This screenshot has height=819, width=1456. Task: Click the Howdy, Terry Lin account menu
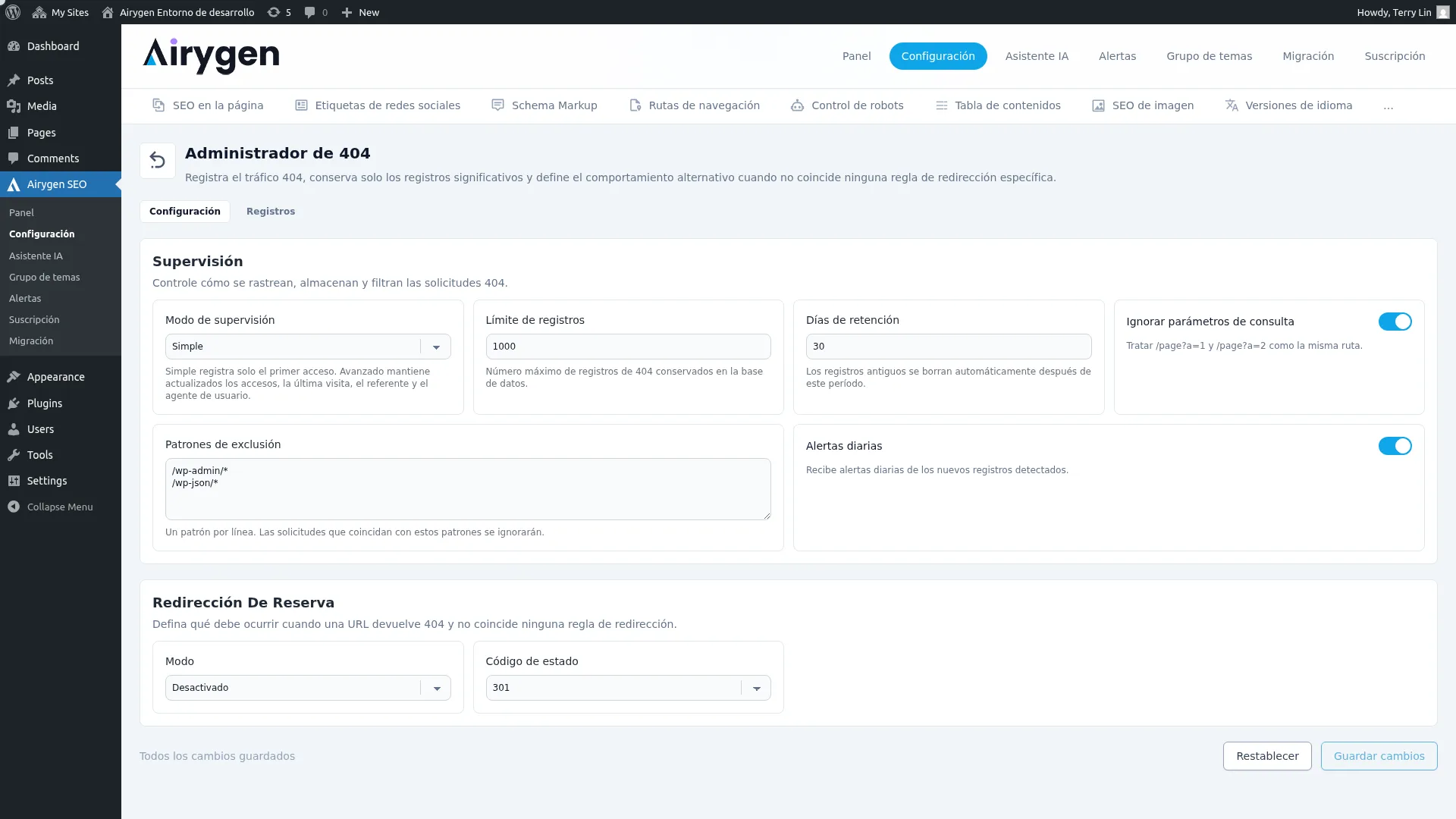[1403, 12]
